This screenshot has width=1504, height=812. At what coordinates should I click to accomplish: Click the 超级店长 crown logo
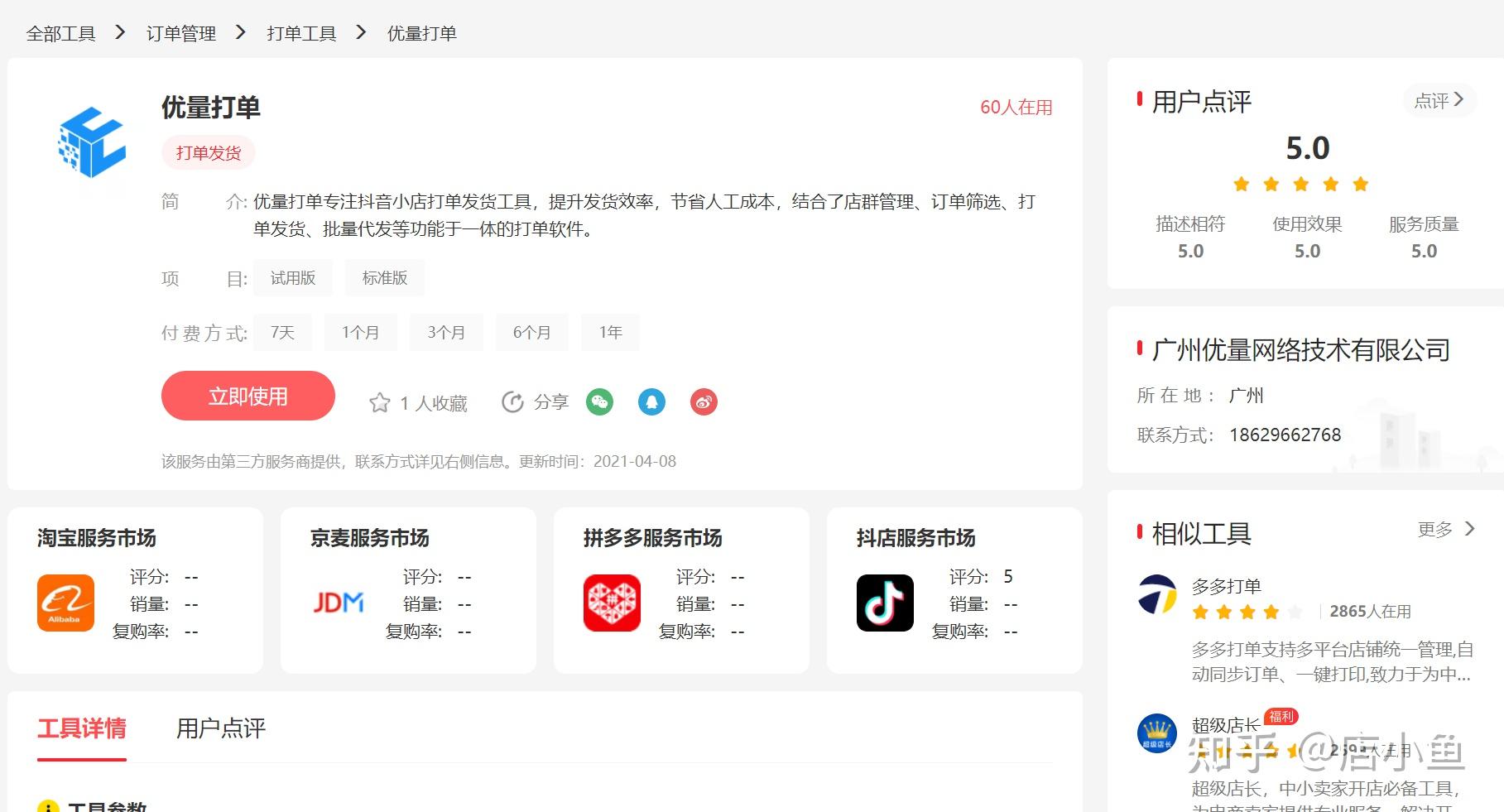1157,733
